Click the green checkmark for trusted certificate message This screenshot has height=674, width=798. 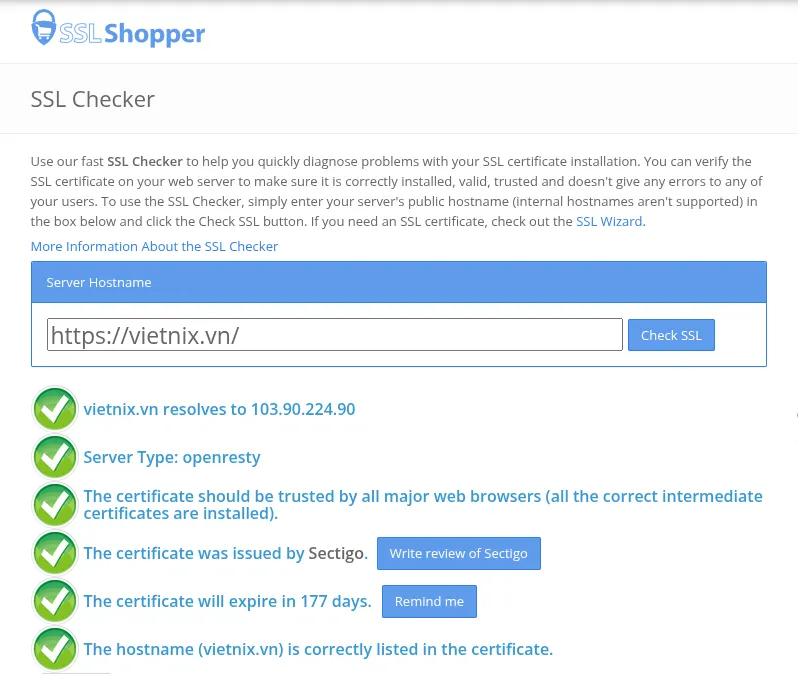pyautogui.click(x=55, y=504)
